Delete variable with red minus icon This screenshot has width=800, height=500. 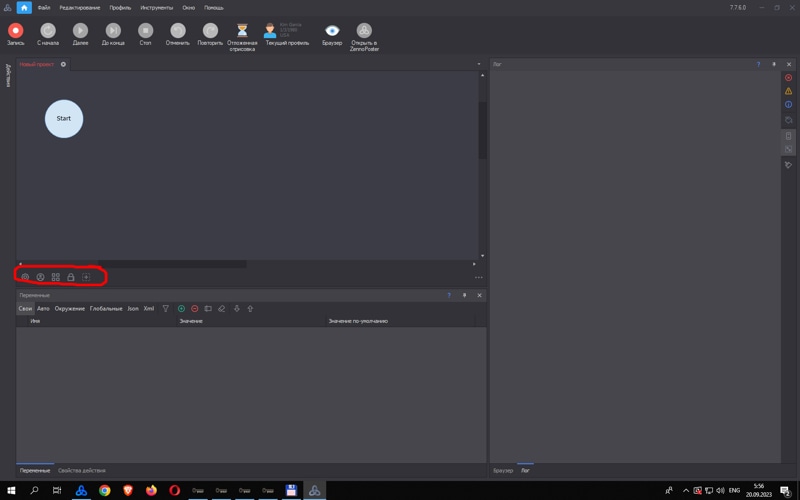[x=195, y=309]
